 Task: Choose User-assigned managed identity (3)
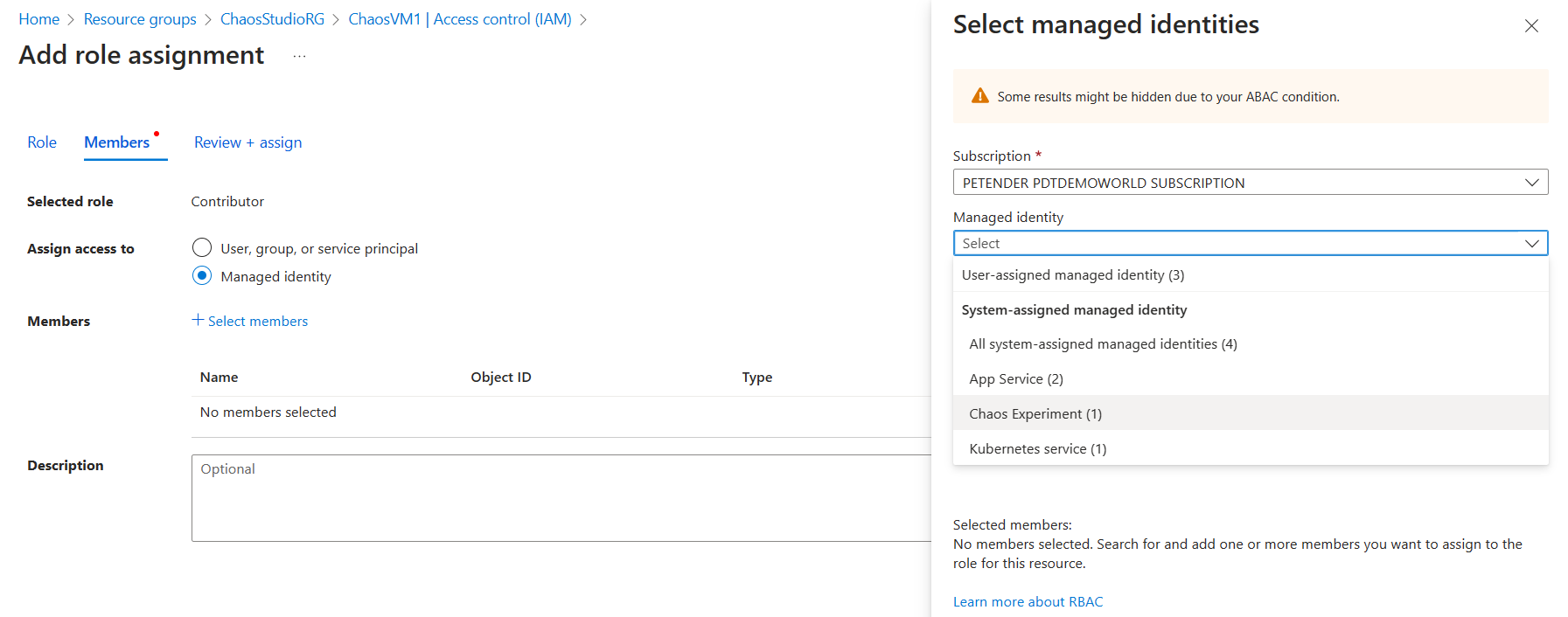coord(1073,274)
